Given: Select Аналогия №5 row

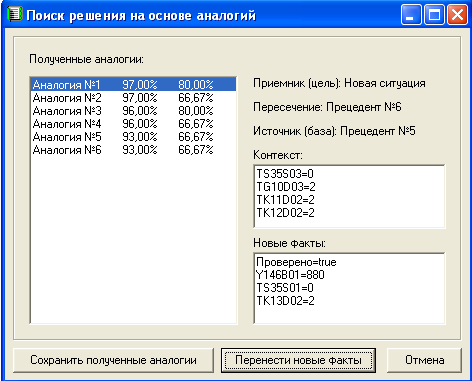Looking at the screenshot, I should click(133, 137).
